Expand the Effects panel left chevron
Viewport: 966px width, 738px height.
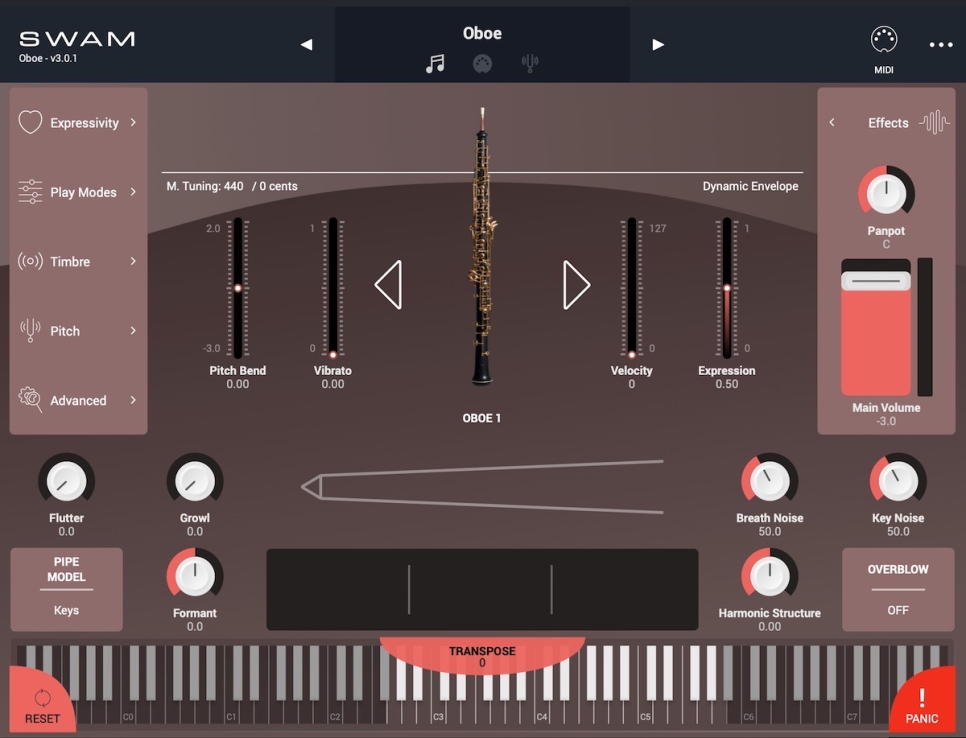pyautogui.click(x=832, y=122)
